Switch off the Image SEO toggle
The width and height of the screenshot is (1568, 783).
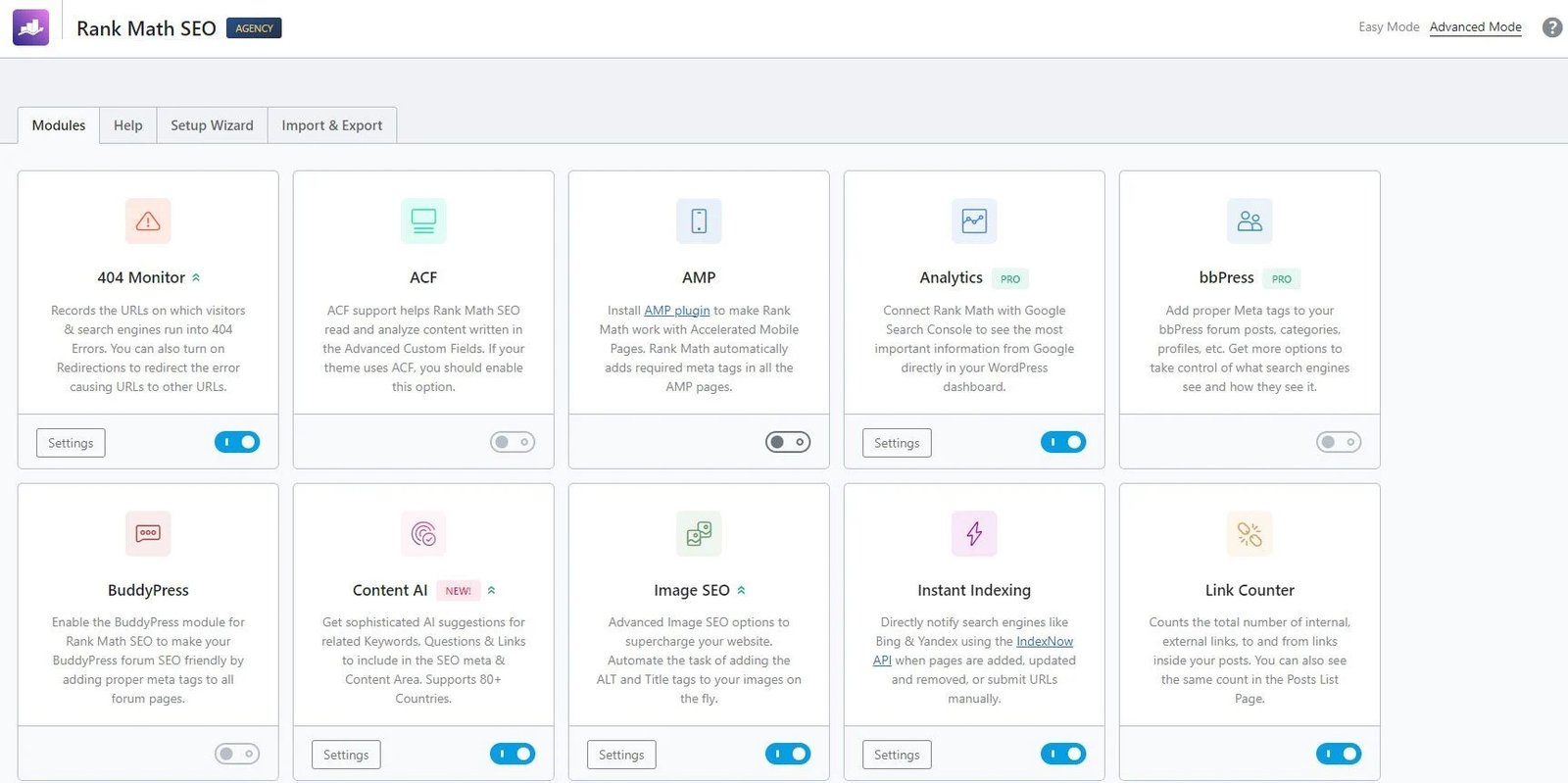click(788, 754)
